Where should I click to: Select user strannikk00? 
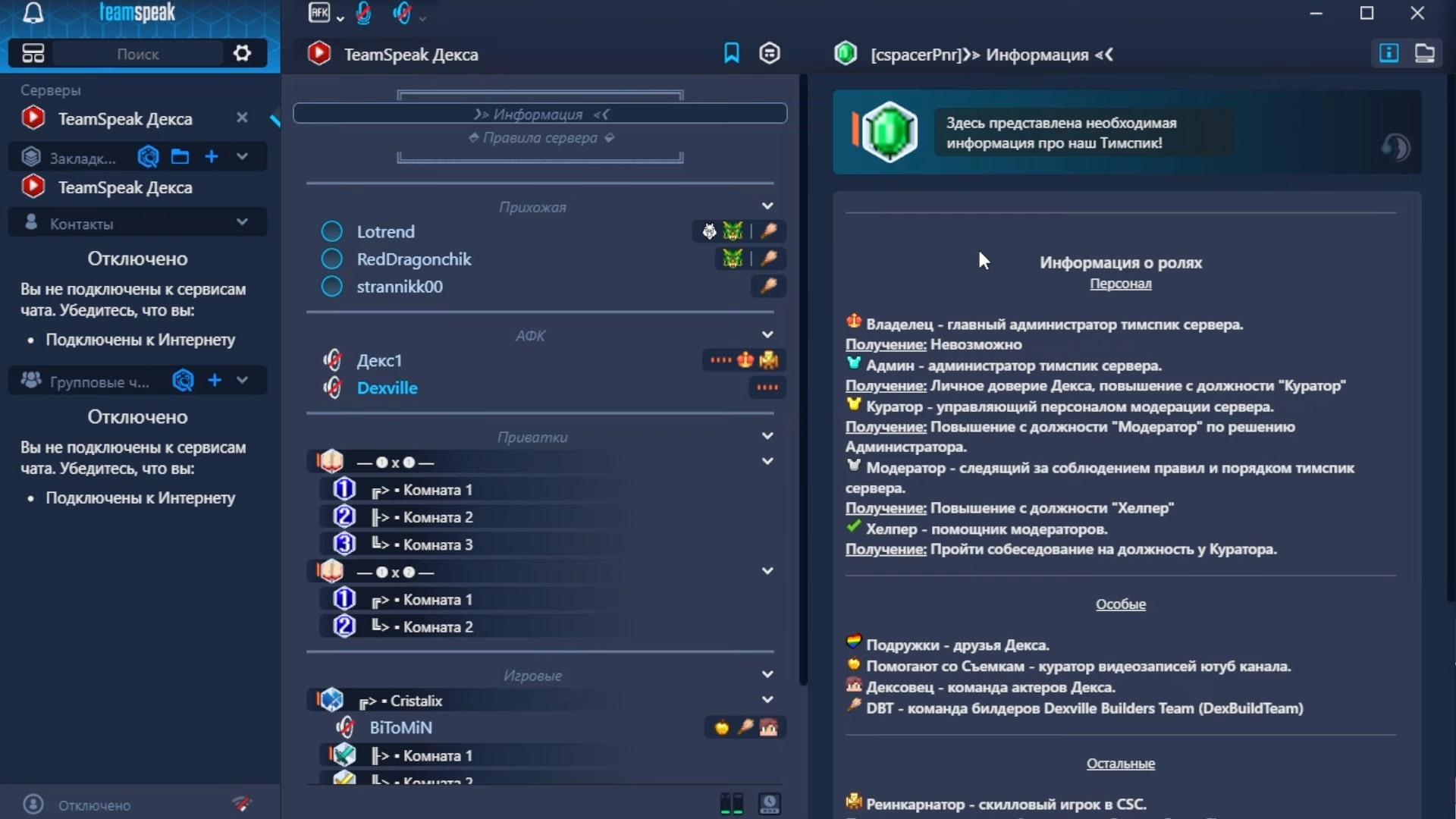click(400, 287)
